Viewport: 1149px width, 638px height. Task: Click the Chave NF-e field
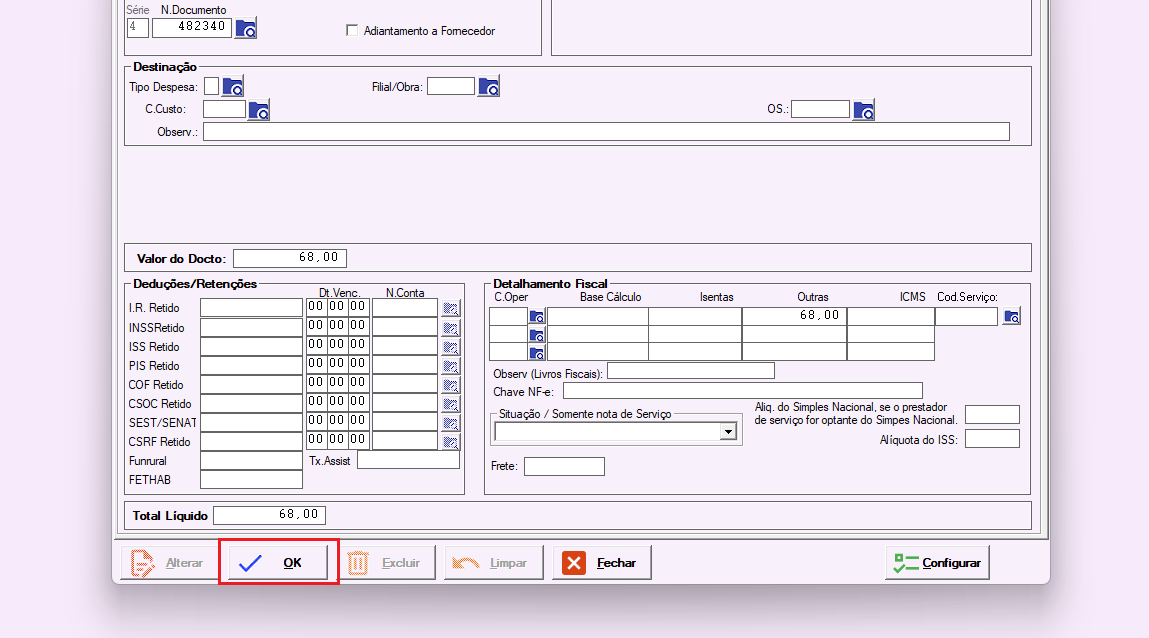click(743, 390)
